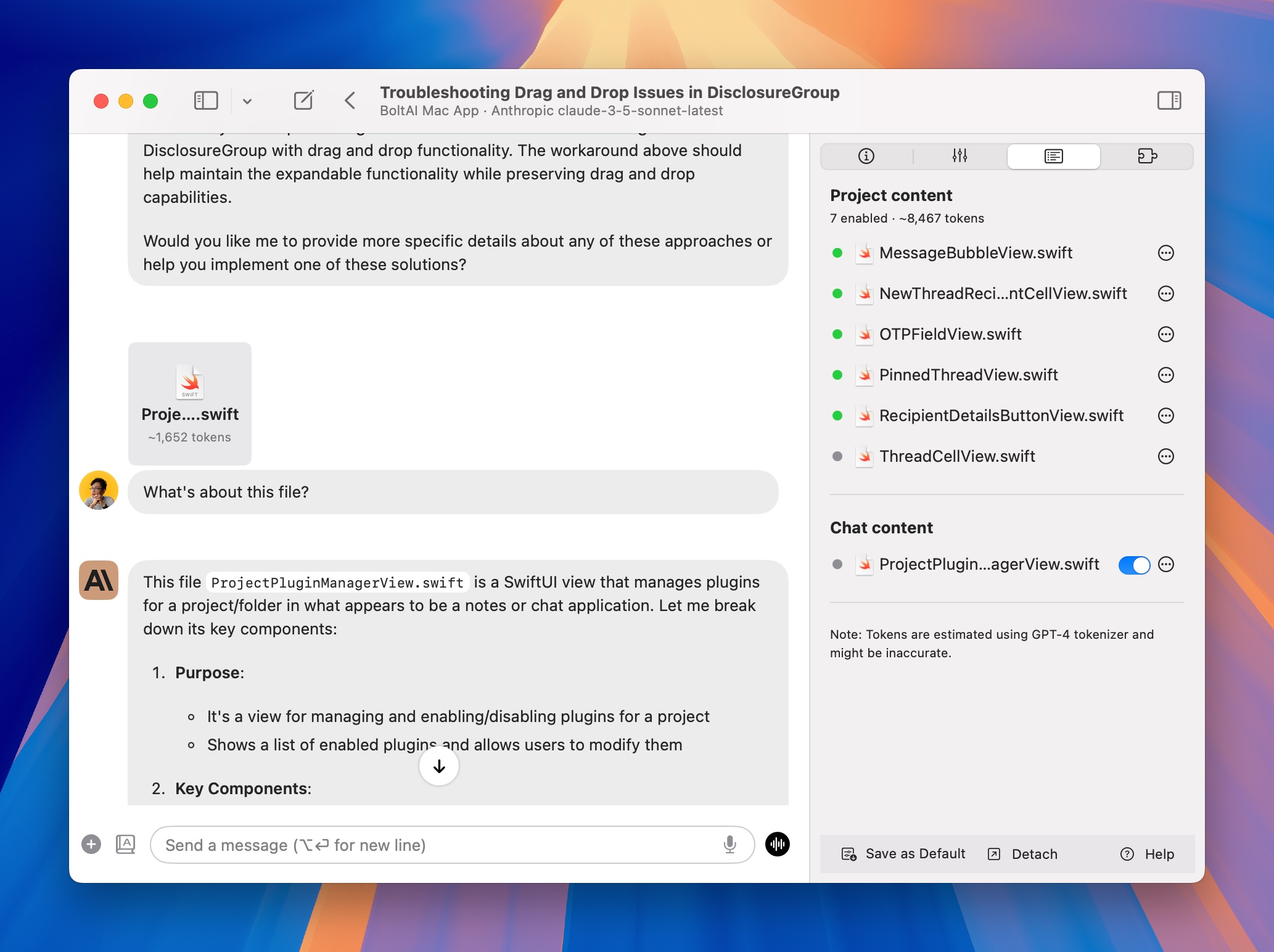Go back using the chevron arrow

pos(350,101)
